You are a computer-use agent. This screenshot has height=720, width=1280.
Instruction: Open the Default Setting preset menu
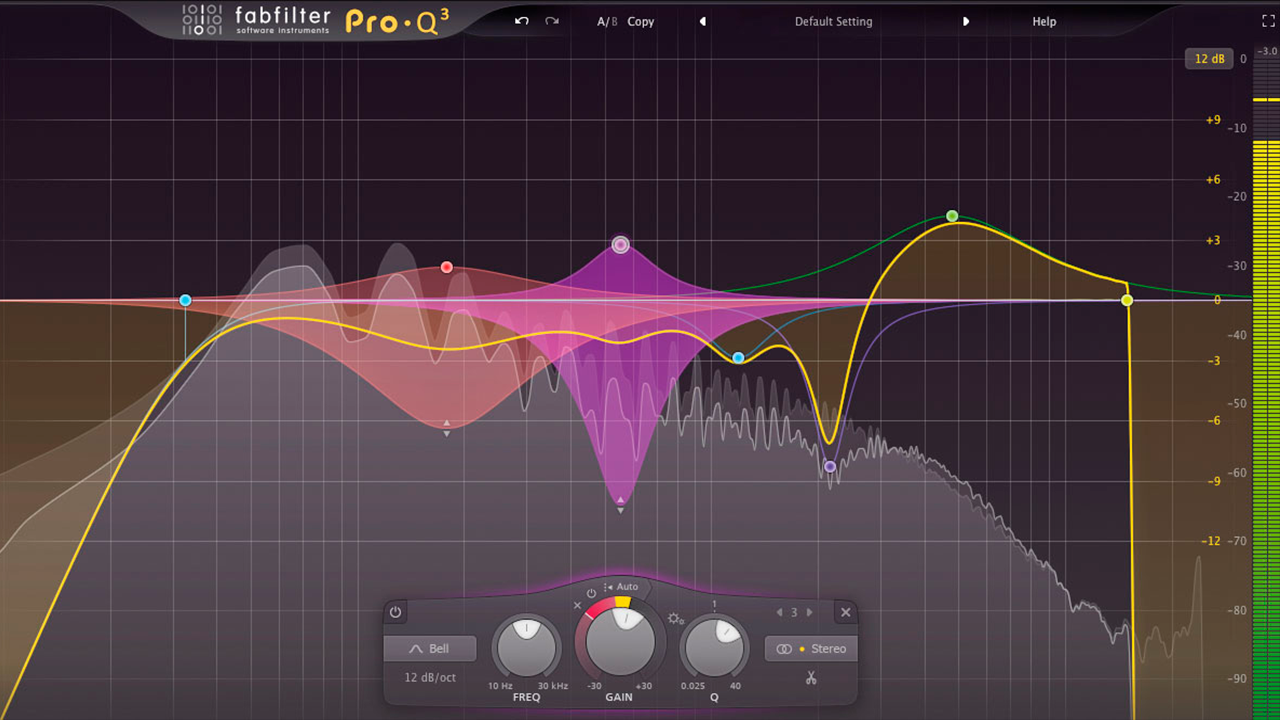833,21
